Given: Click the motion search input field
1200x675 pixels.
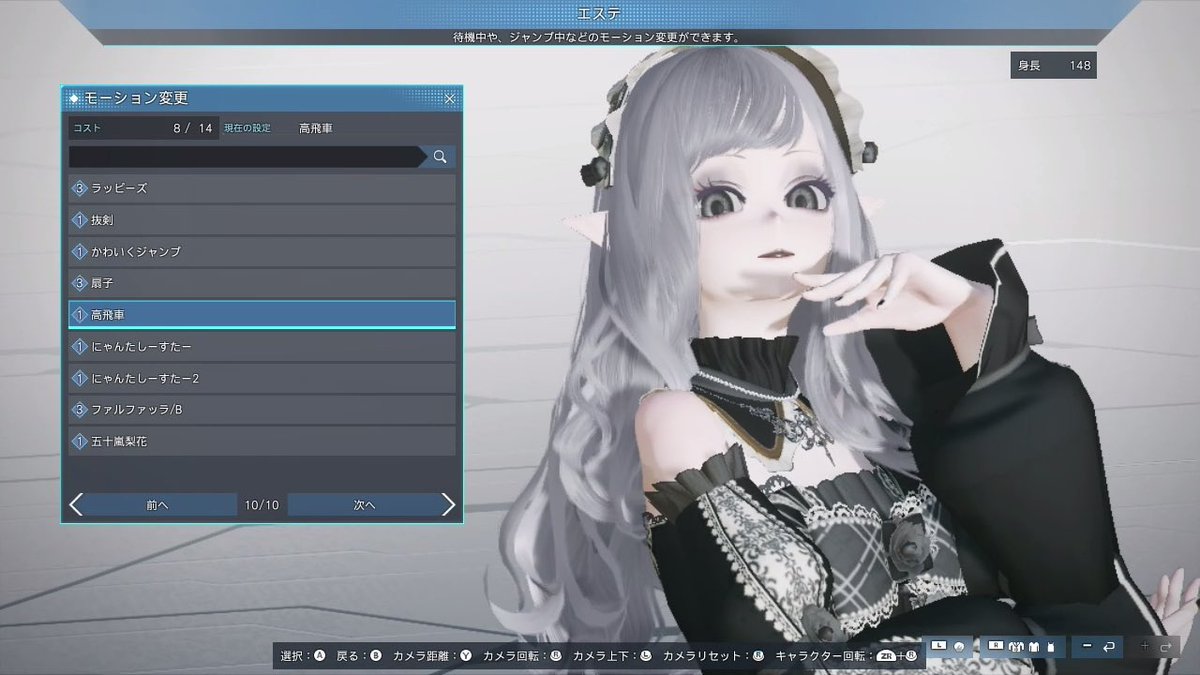Looking at the screenshot, I should click(x=247, y=157).
